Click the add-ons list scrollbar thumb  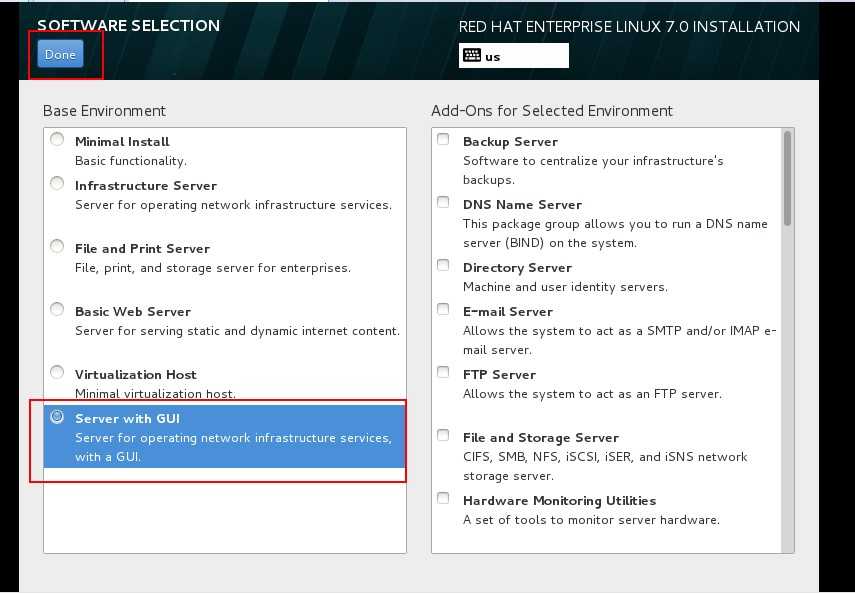(787, 178)
